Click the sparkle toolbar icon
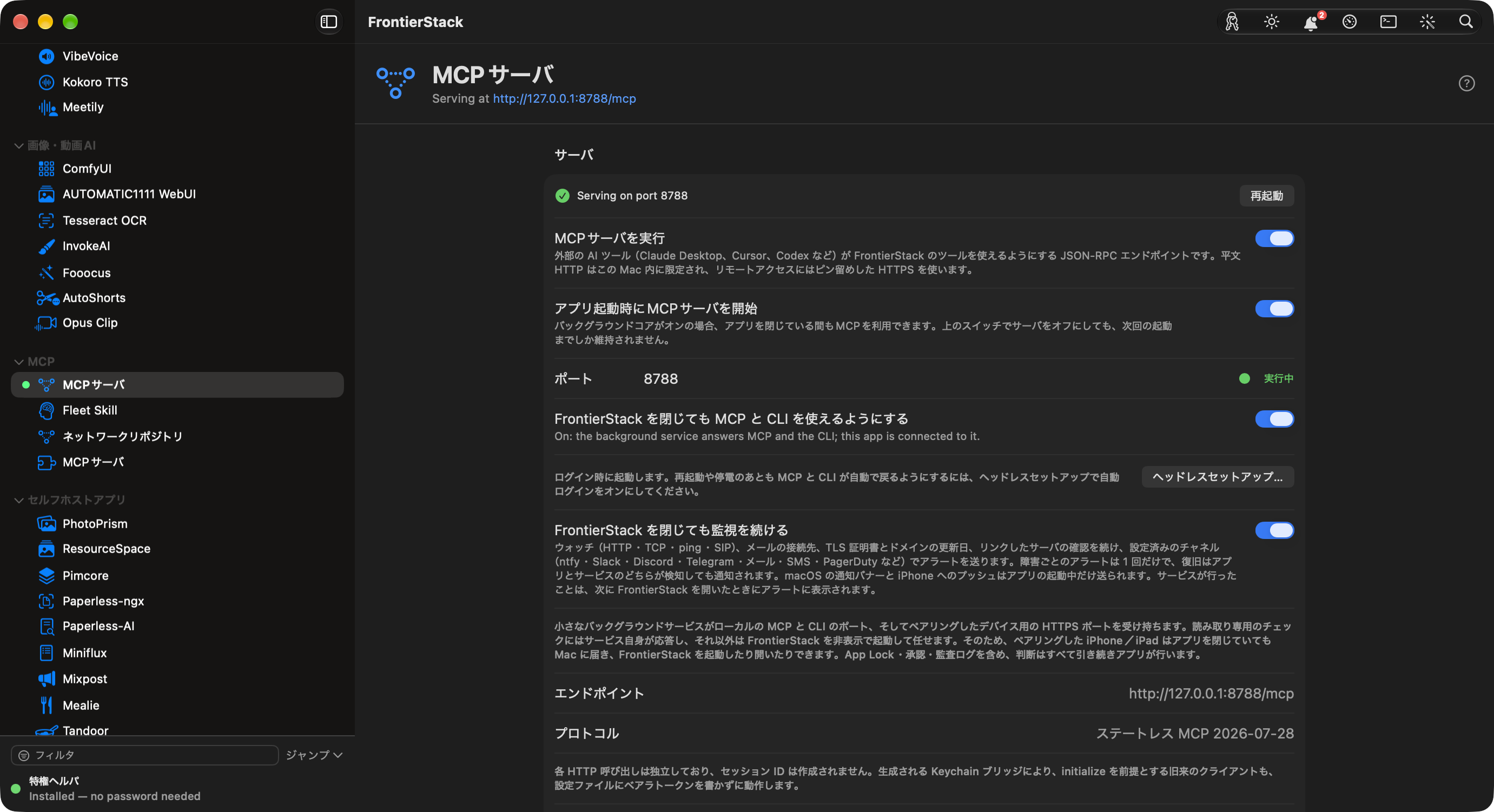The width and height of the screenshot is (1494, 812). click(1427, 22)
